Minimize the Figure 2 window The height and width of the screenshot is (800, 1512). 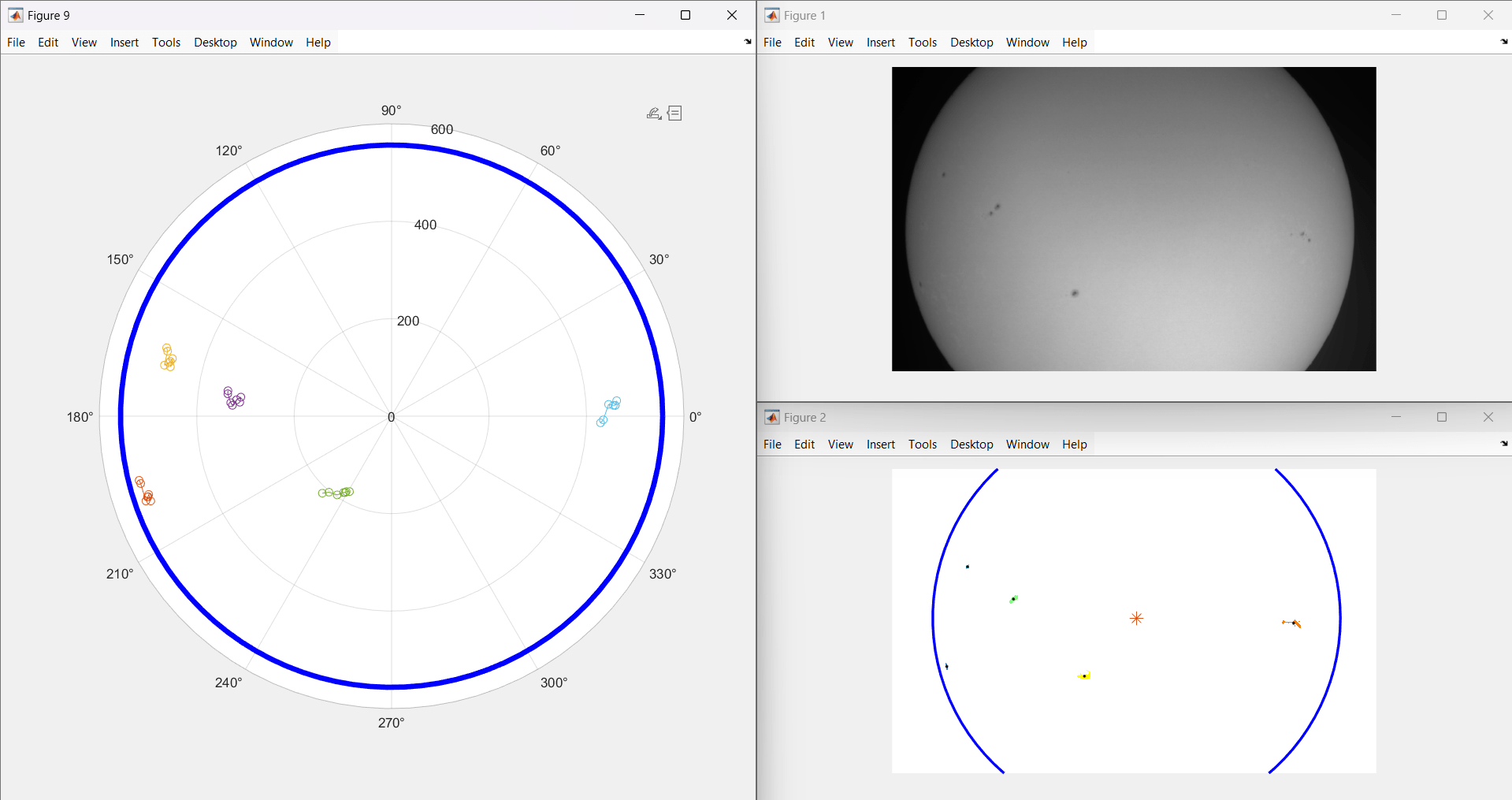(x=1395, y=418)
